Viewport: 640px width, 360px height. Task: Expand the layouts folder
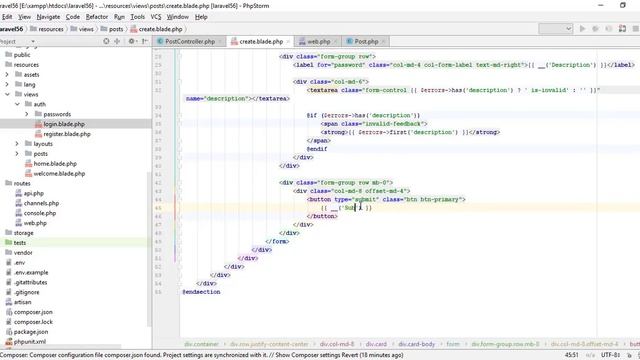pyautogui.click(x=17, y=144)
